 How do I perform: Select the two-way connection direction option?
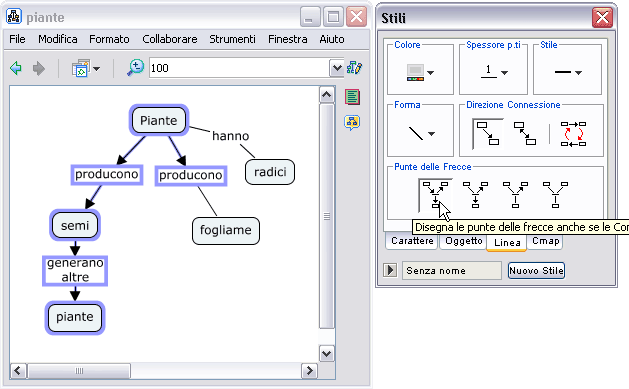(525, 134)
